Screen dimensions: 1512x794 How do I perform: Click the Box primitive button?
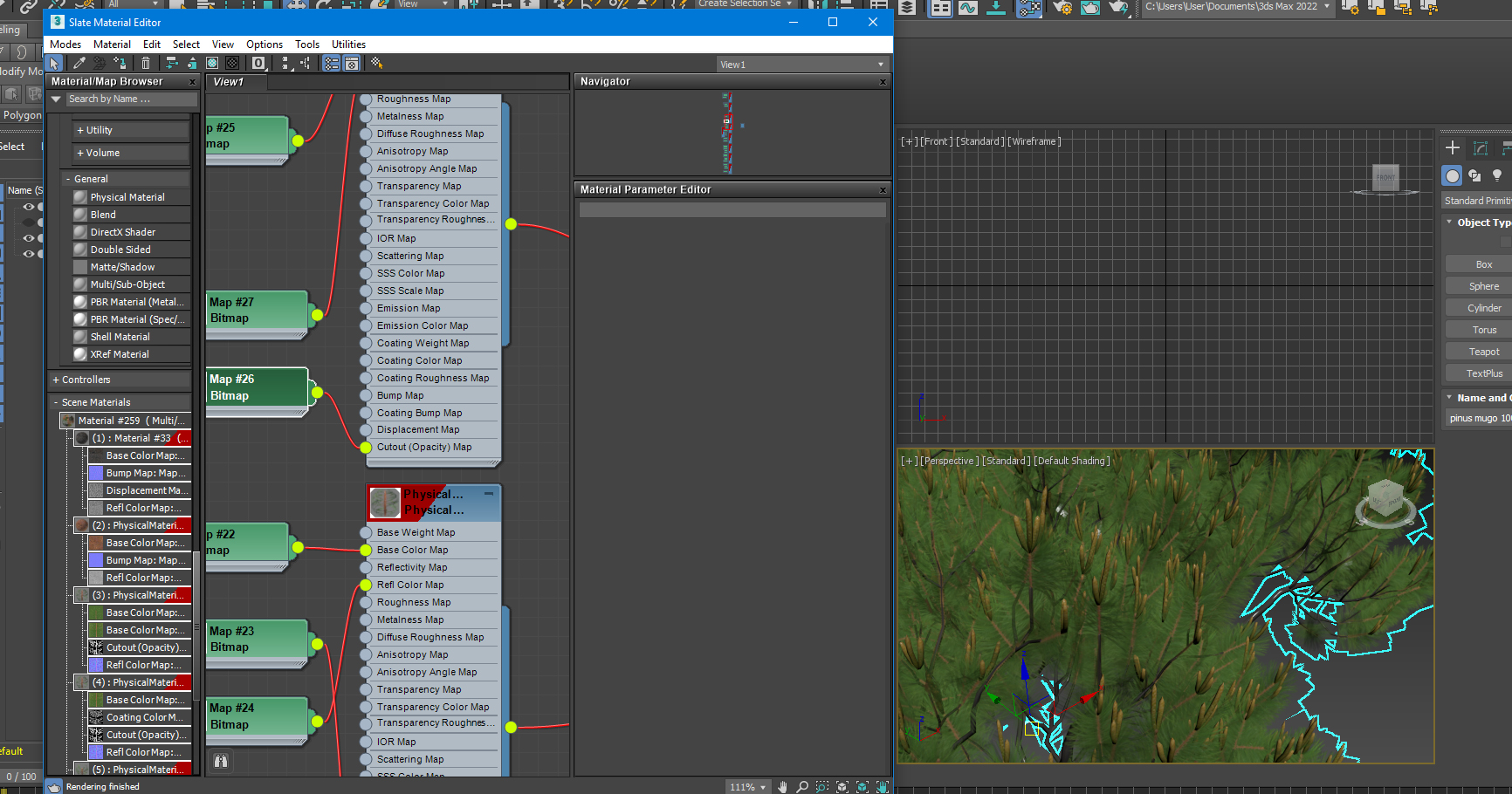click(1483, 264)
